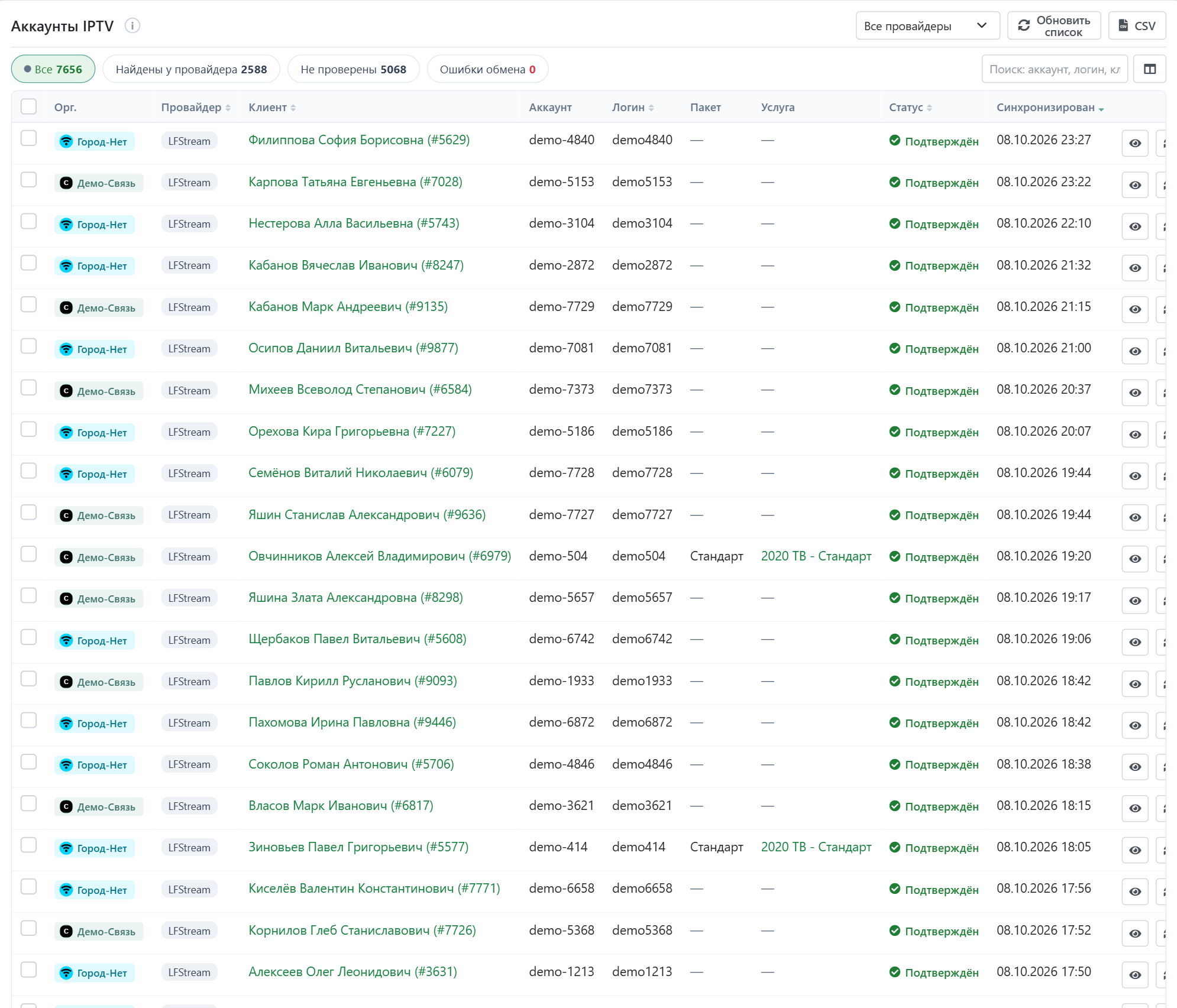The height and width of the screenshot is (1008, 1177).
Task: View Овчинников Алексей Владимирович via eye icon
Action: [1134, 559]
